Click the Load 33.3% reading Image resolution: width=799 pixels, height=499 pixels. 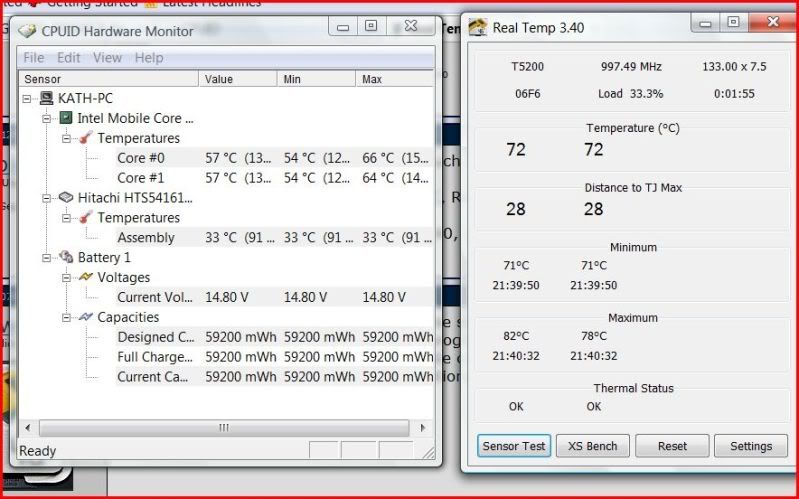coord(631,94)
